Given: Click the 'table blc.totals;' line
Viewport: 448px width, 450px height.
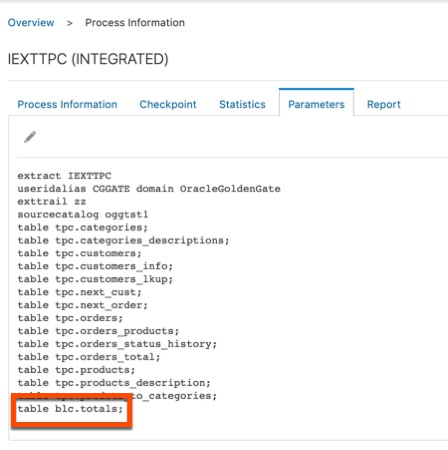Looking at the screenshot, I should (70, 409).
